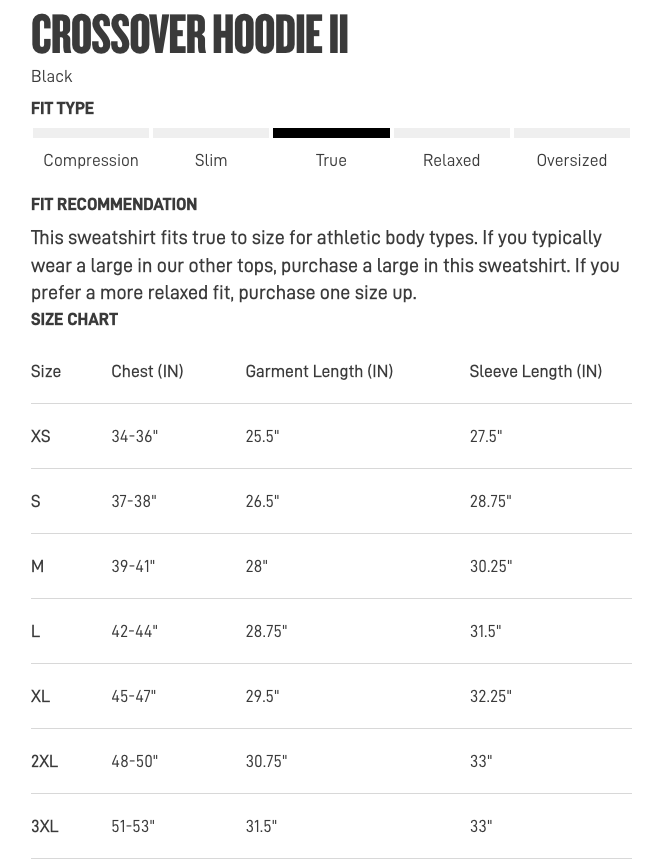Select the M size row
The height and width of the screenshot is (865, 669).
click(331, 566)
